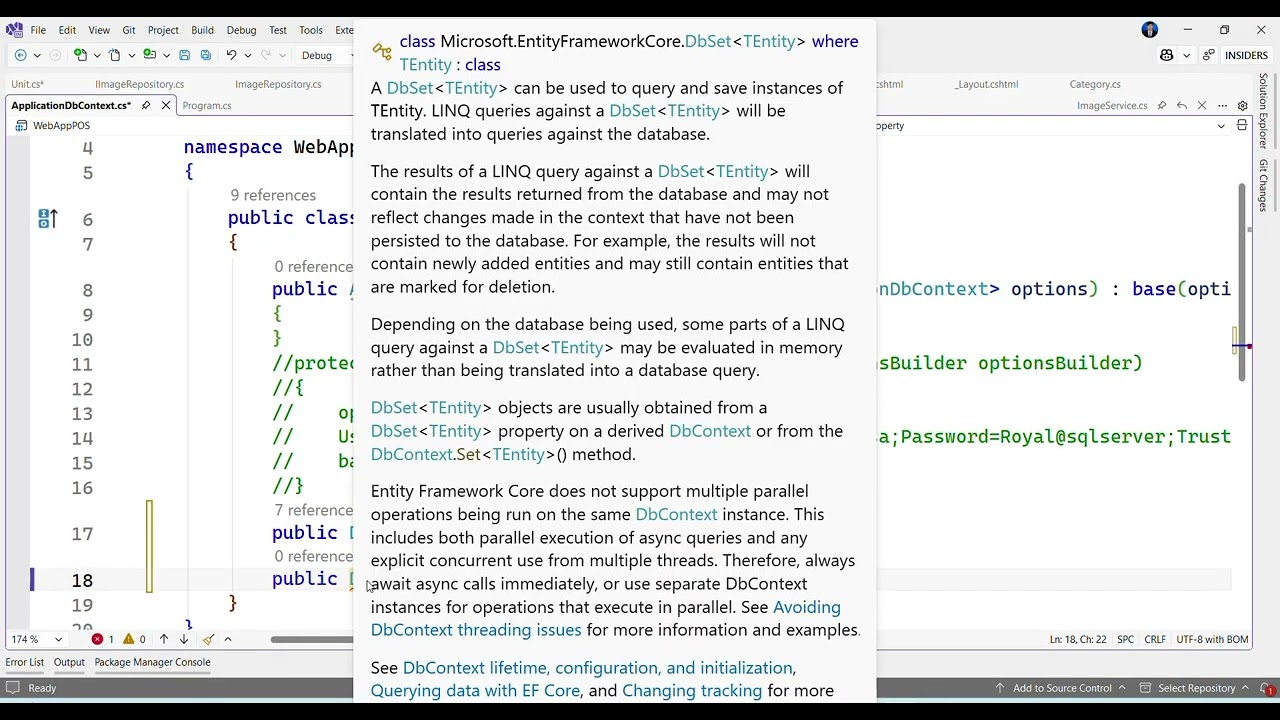Switch to the Program.cs tab
This screenshot has height=720, width=1280.
207,105
